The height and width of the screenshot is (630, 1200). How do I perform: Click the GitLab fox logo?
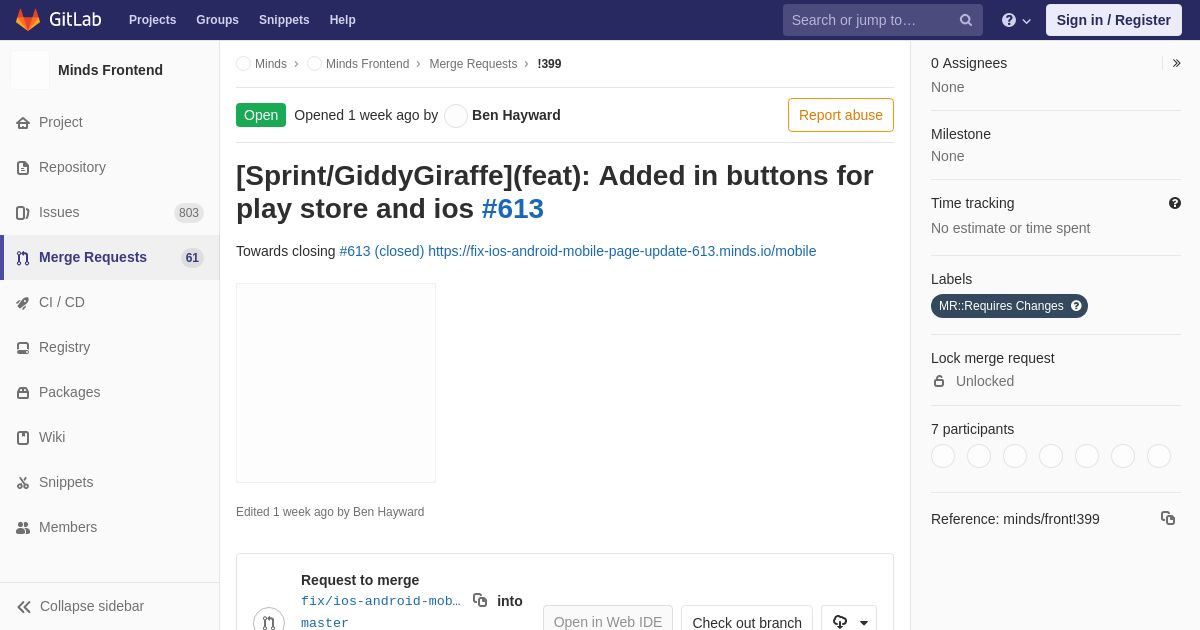click(x=28, y=20)
